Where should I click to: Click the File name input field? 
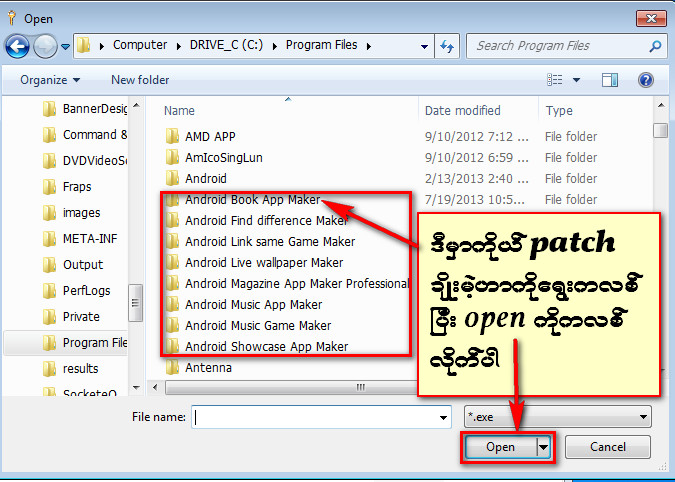[x=321, y=417]
